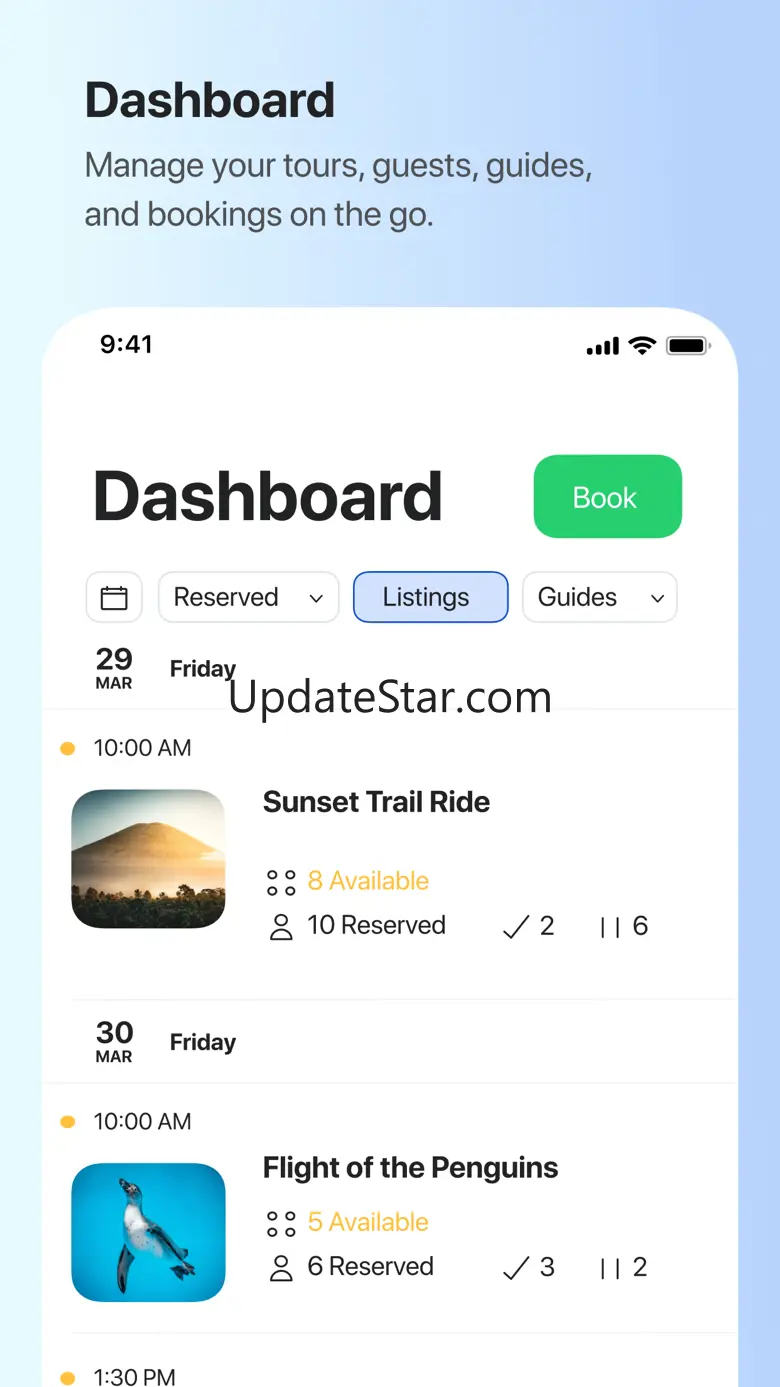Expand the Reserved dropdown filter
Image resolution: width=780 pixels, height=1387 pixels.
pyautogui.click(x=249, y=597)
